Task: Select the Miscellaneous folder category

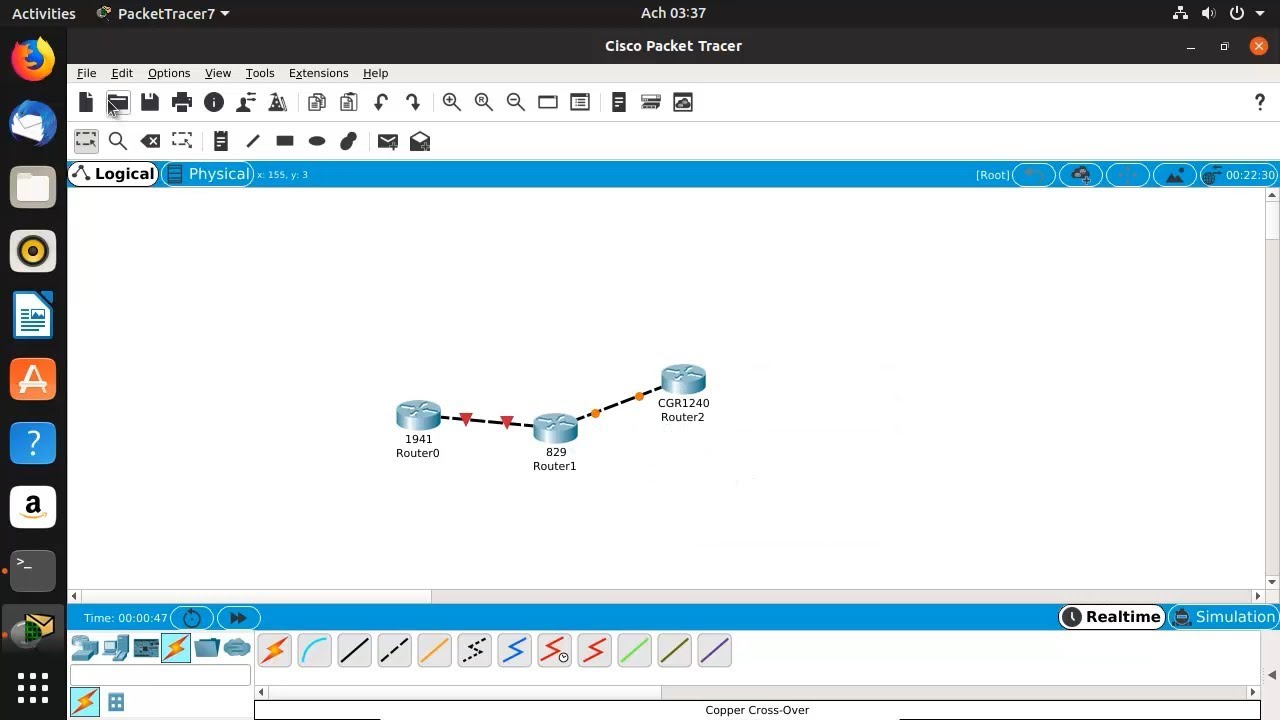Action: point(207,648)
